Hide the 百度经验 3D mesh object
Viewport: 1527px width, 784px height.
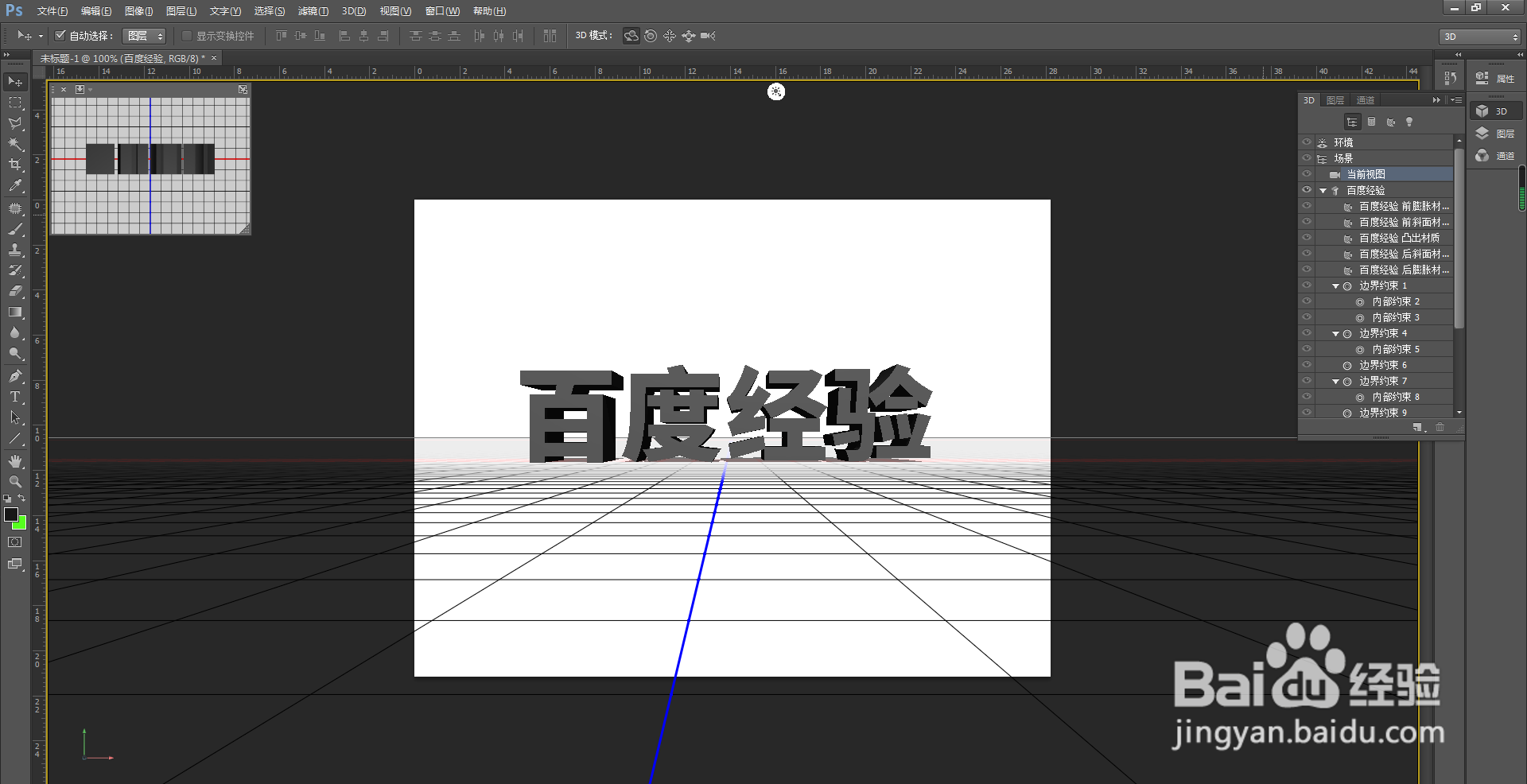click(x=1307, y=190)
